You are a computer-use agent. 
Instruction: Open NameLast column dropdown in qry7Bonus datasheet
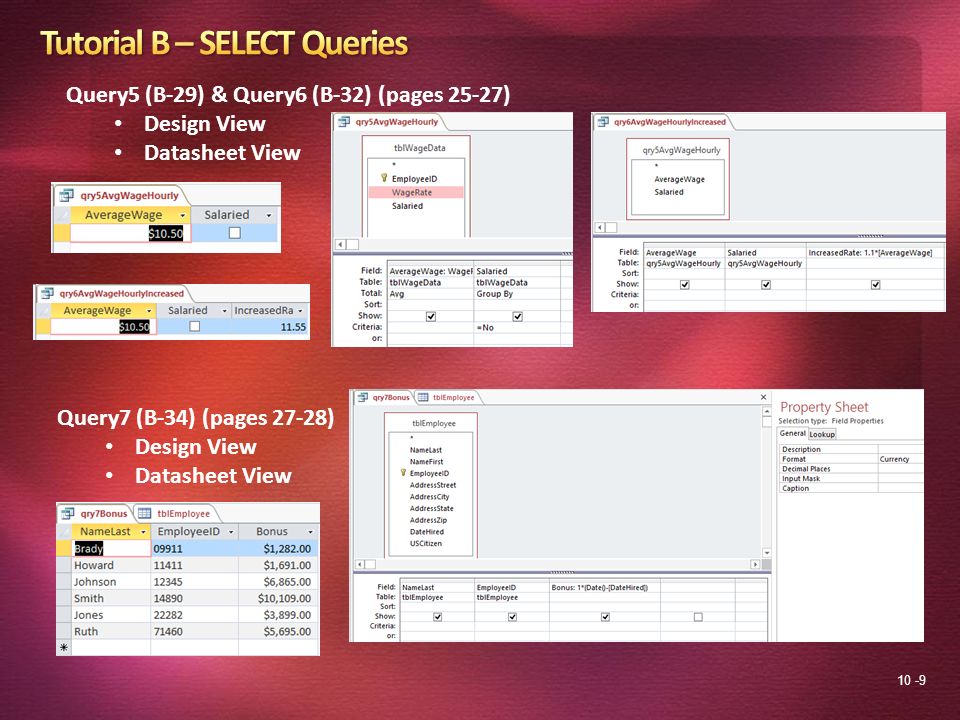coord(143,532)
